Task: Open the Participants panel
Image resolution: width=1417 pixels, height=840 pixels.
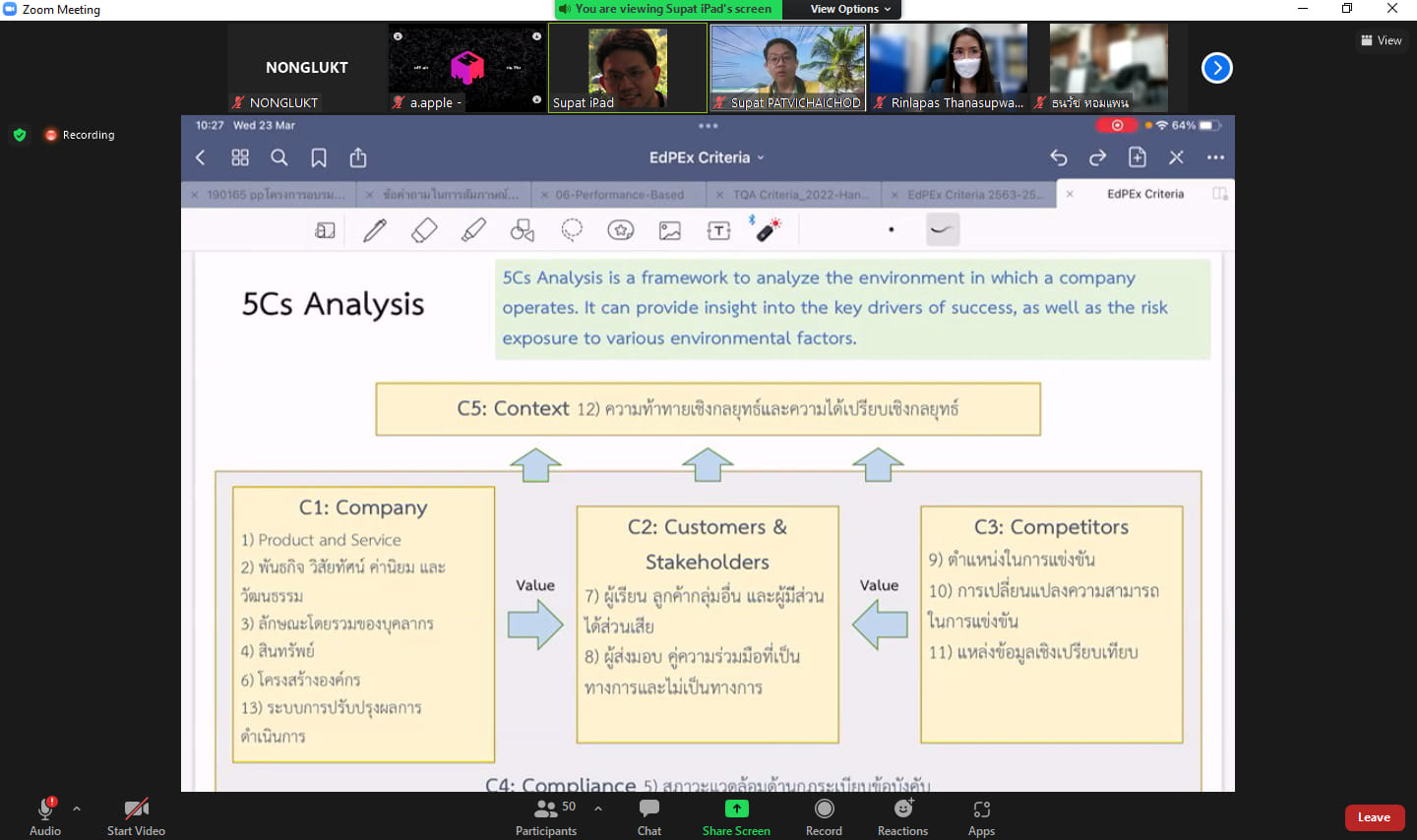Action: point(547,815)
